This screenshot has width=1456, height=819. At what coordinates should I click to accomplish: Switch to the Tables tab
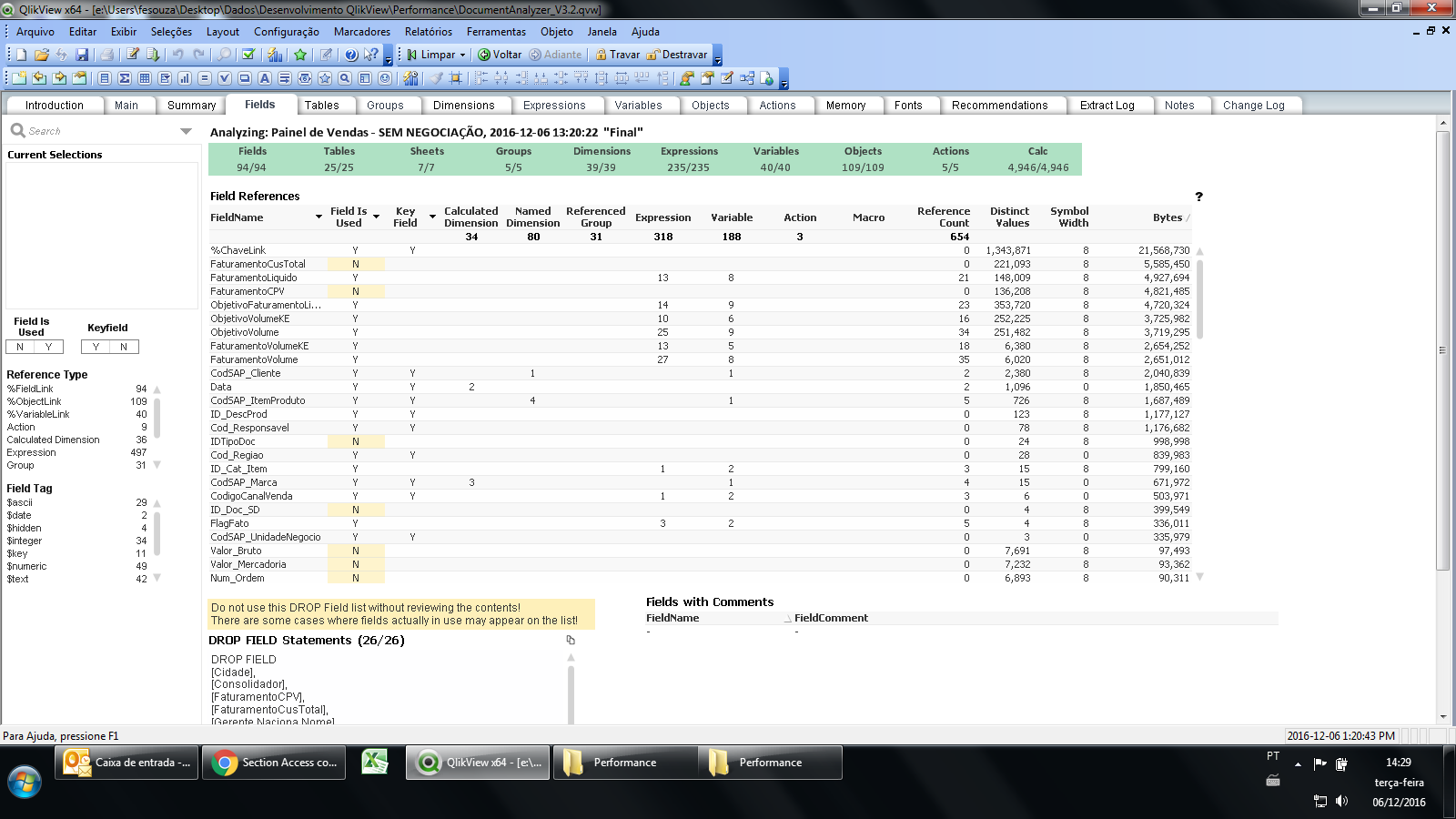322,106
